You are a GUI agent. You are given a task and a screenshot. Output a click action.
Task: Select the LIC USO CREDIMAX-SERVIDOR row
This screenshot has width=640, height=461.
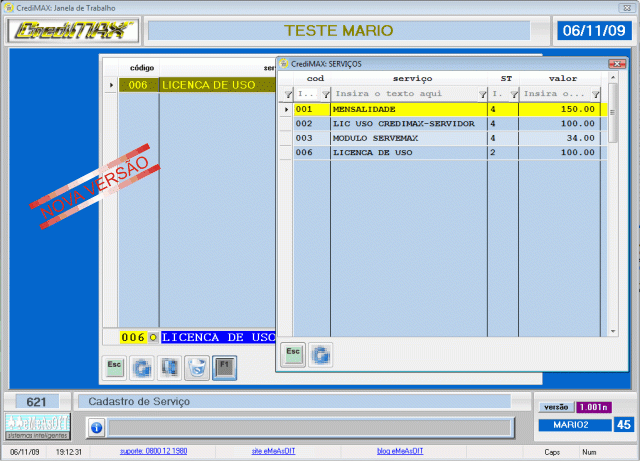tap(408, 123)
